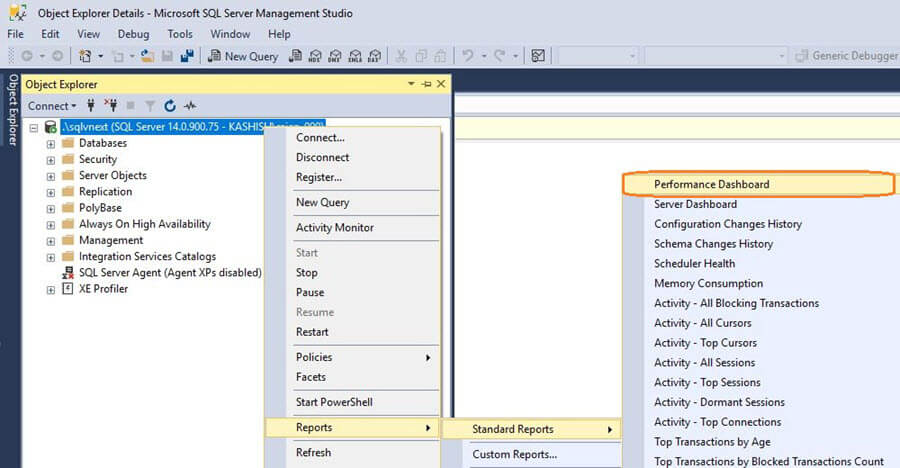This screenshot has height=468, width=900.
Task: Click the Activity Monitor pulse icon
Action: point(189,106)
